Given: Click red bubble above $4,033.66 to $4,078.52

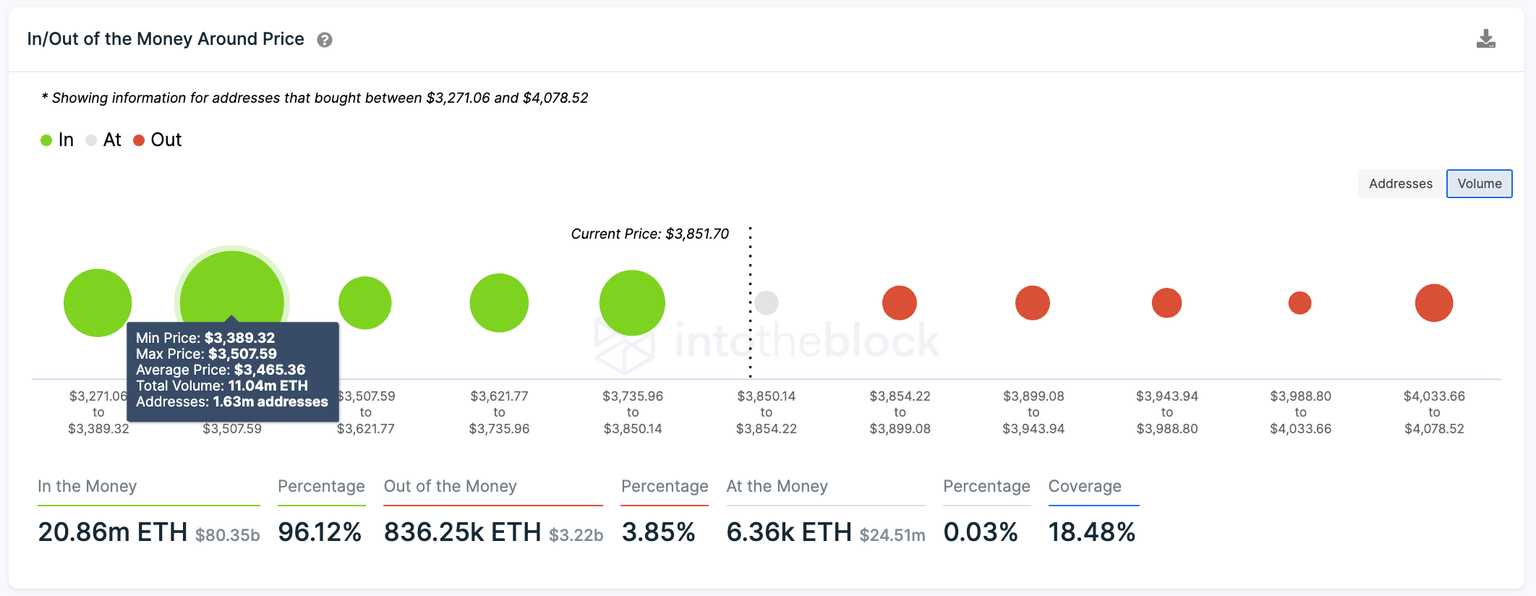Looking at the screenshot, I should click(1434, 303).
